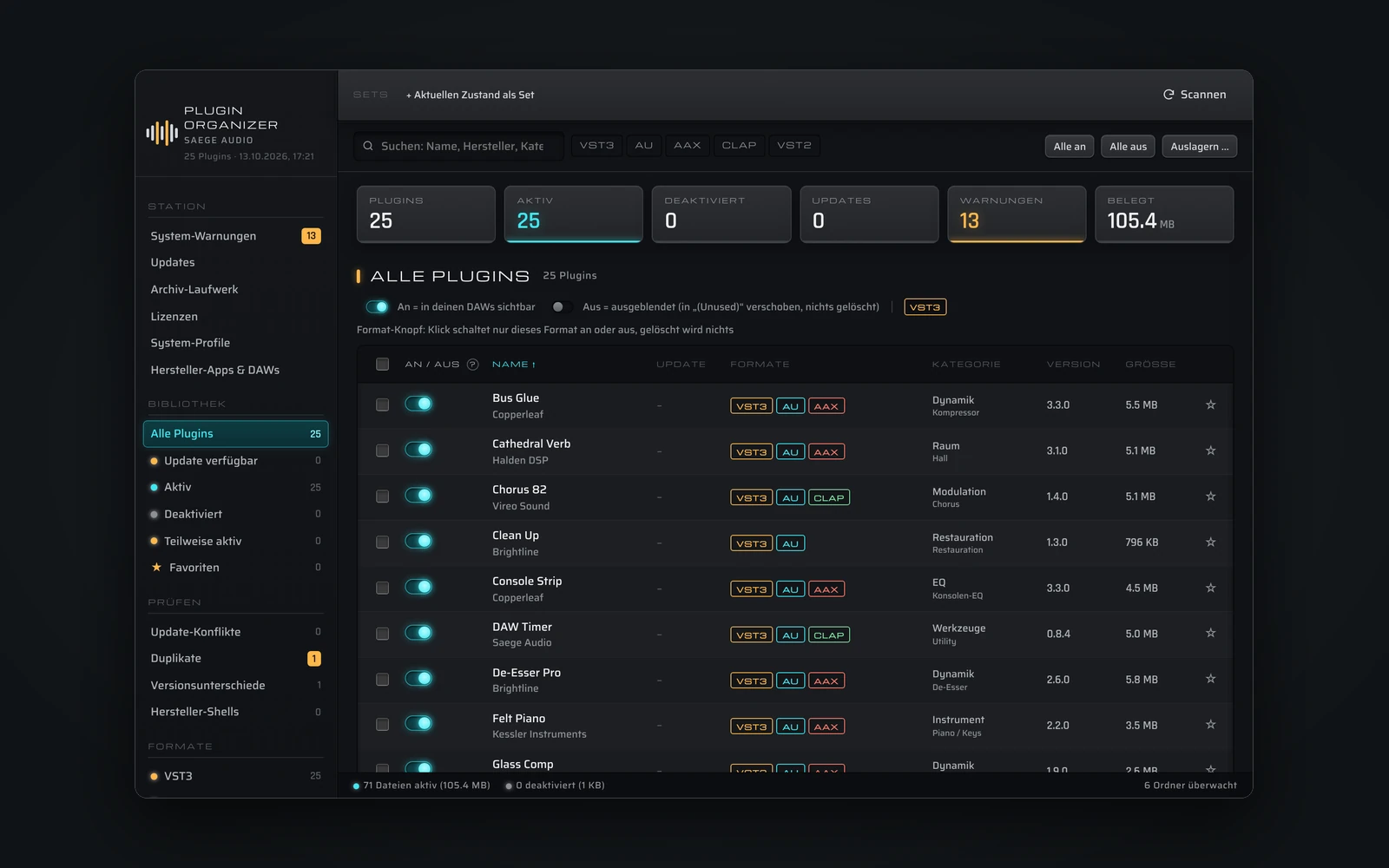The image size is (1389, 868).
Task: Star the Felt Piano plugin
Action: pos(1210,725)
